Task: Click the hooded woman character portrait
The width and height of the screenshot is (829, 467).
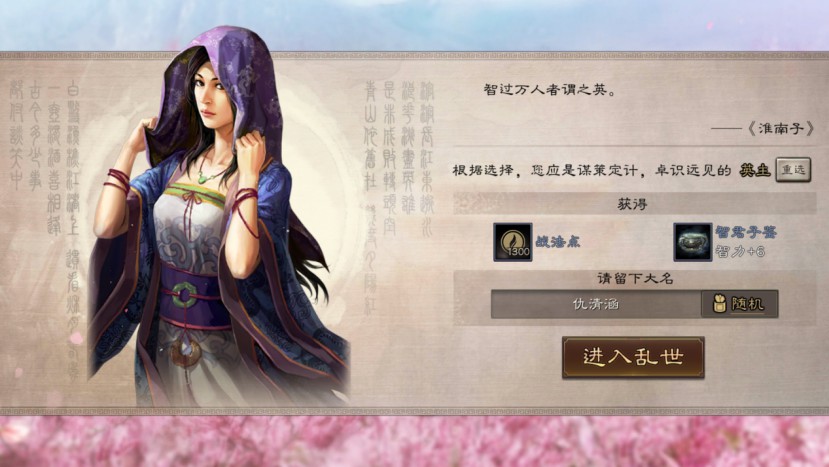Action: click(217, 217)
